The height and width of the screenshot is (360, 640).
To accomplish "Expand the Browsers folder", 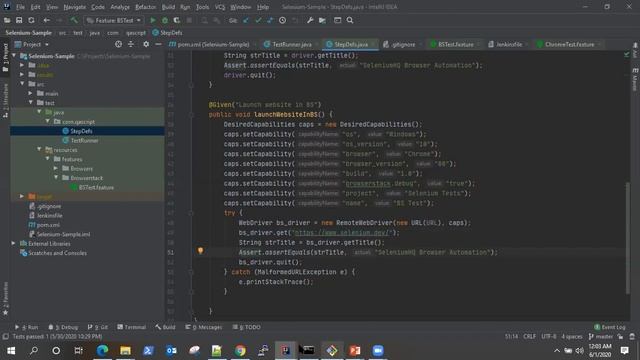I will pos(56,168).
